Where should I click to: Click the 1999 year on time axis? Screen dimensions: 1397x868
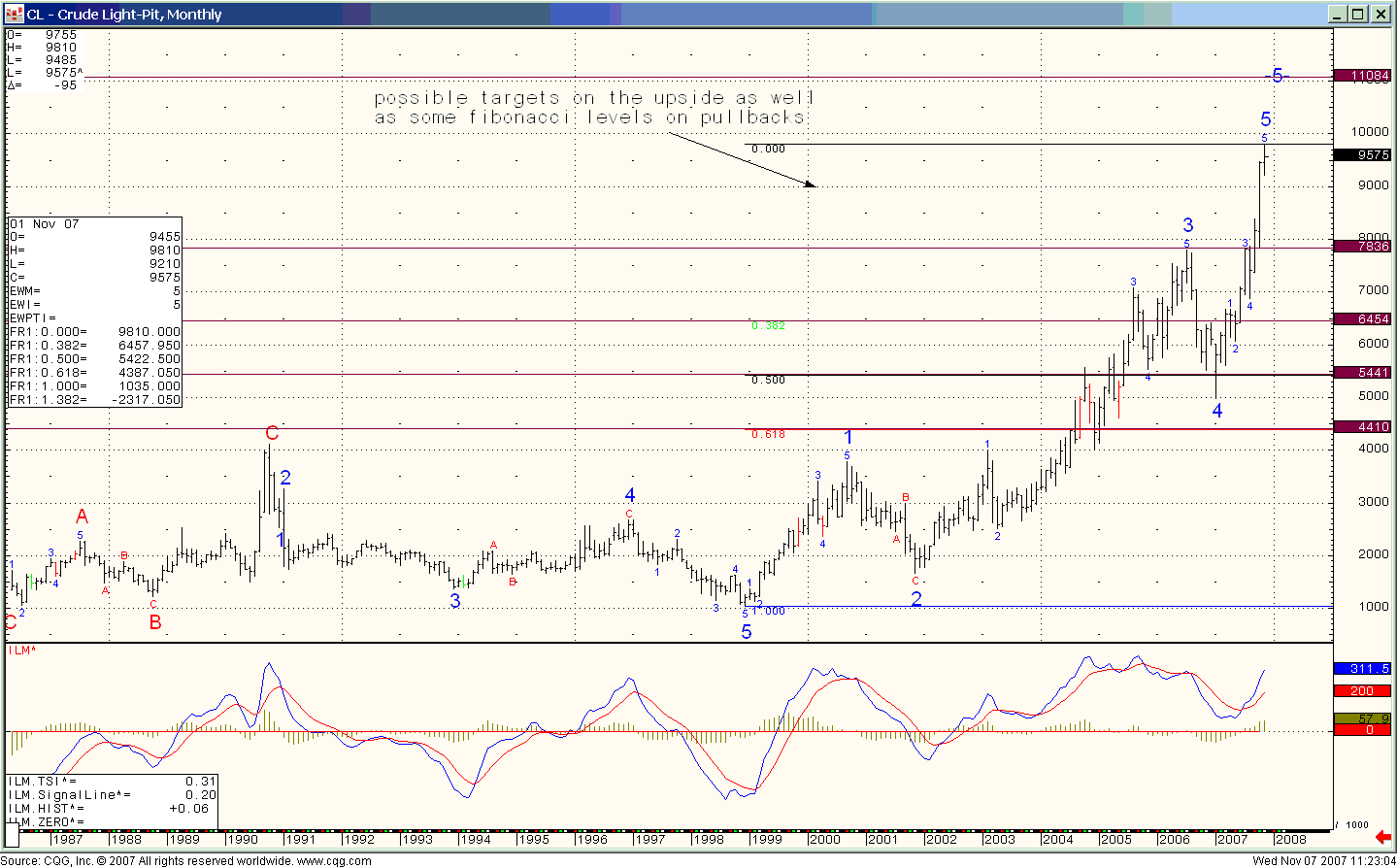[x=766, y=839]
